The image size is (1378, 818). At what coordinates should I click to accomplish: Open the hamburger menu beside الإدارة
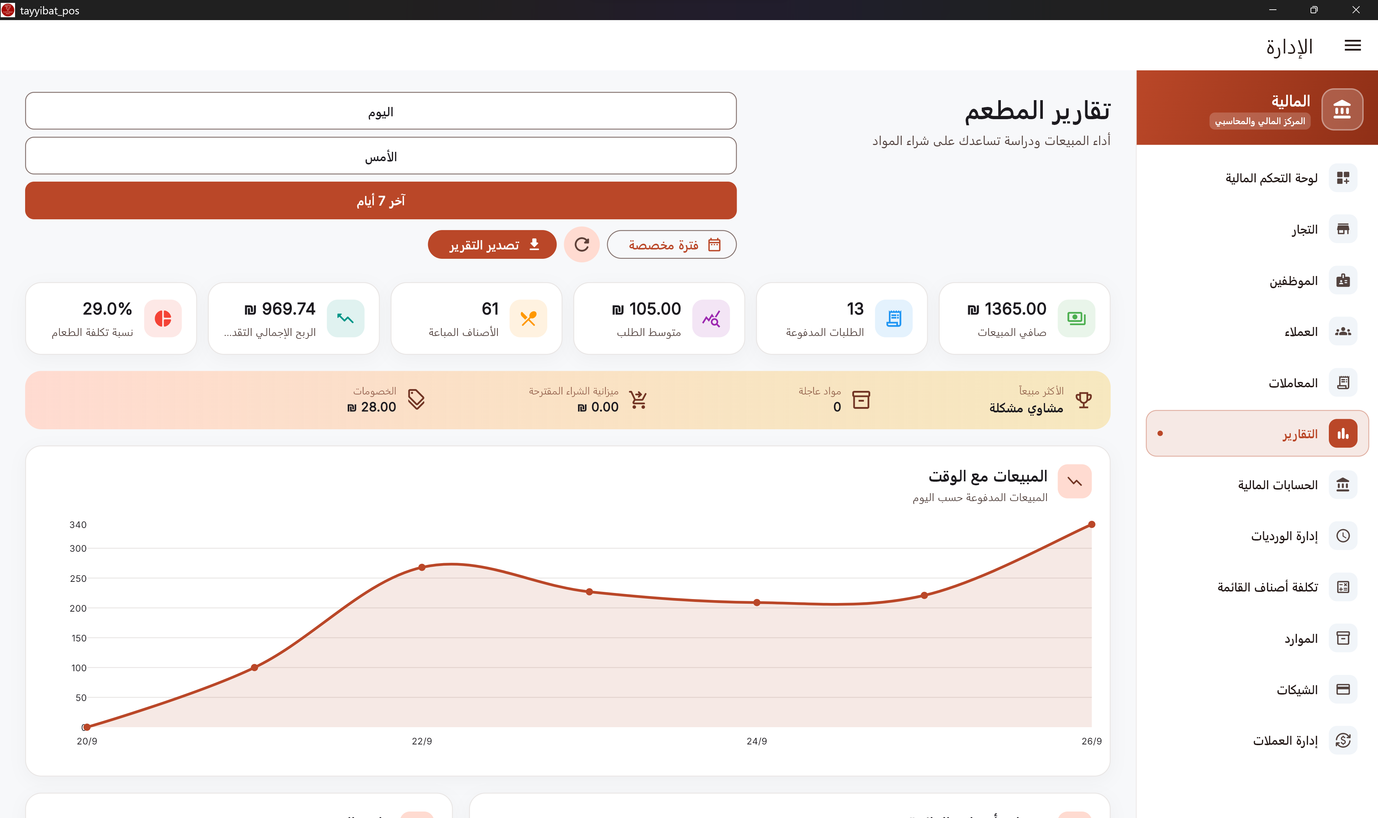point(1352,46)
